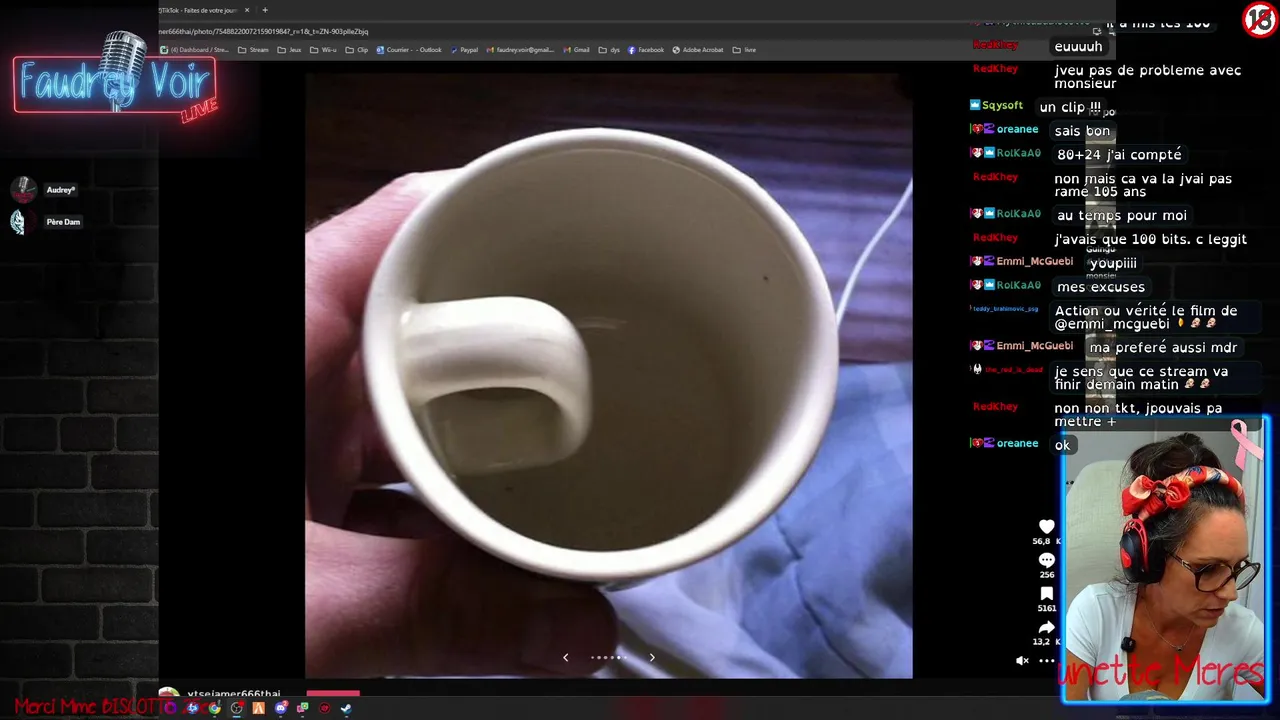The width and height of the screenshot is (1280, 720).
Task: Click the Sqysoft chat username
Action: coord(1002,105)
